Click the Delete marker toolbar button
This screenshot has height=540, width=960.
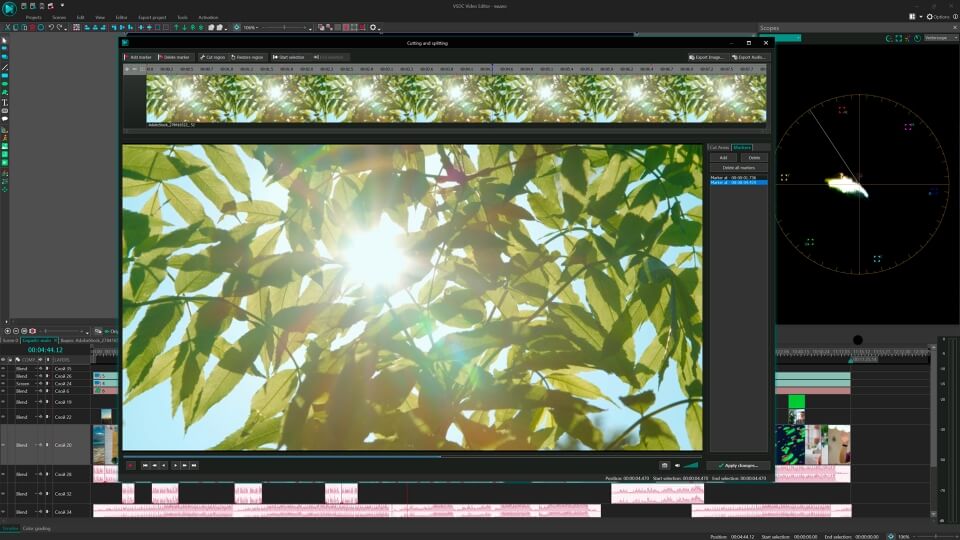coord(174,57)
